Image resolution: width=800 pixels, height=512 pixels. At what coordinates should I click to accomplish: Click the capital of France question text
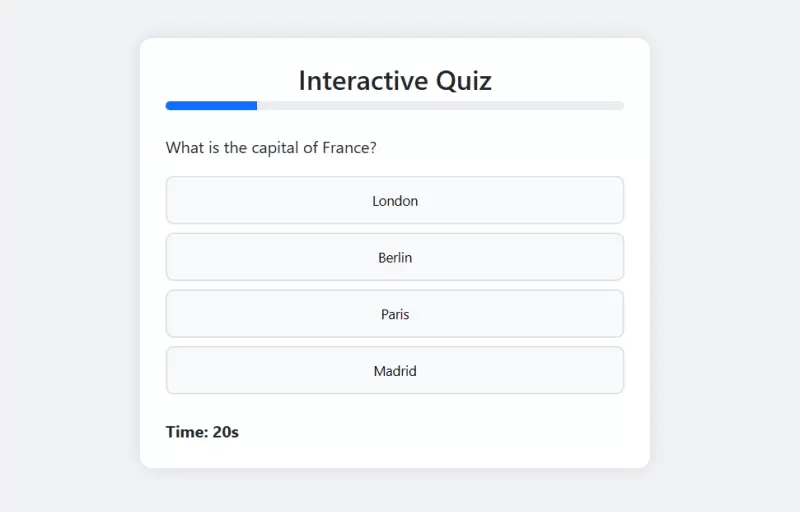click(271, 148)
